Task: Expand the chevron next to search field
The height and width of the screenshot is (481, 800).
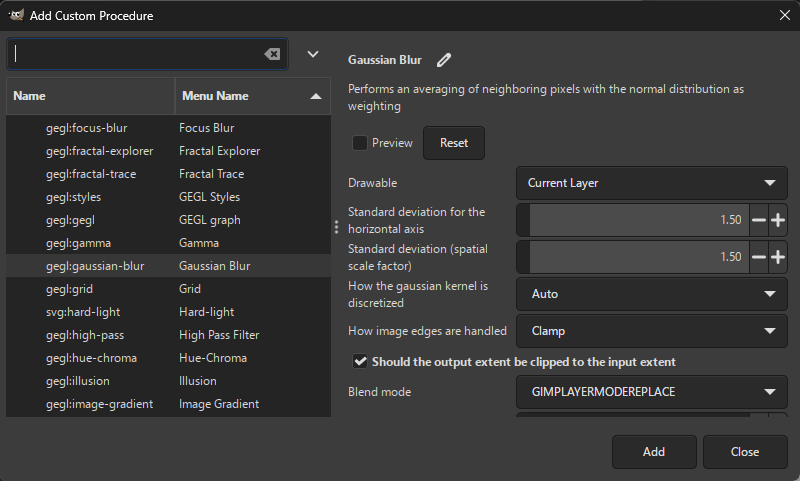Action: pos(313,54)
